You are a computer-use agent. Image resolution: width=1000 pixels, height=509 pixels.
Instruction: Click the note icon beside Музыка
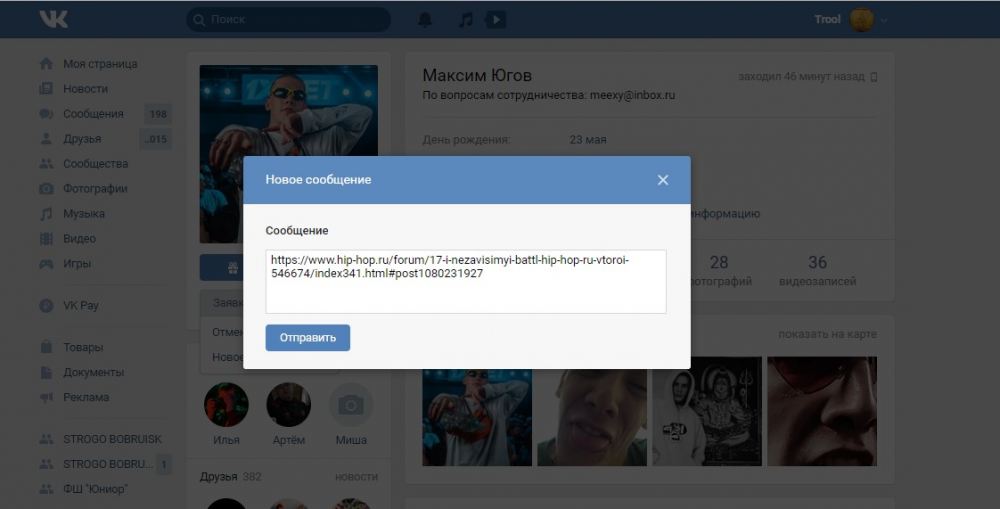pos(46,214)
